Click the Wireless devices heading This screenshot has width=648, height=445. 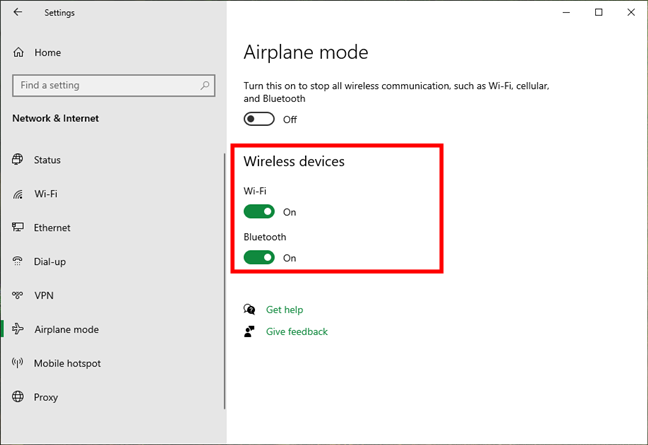(x=294, y=161)
